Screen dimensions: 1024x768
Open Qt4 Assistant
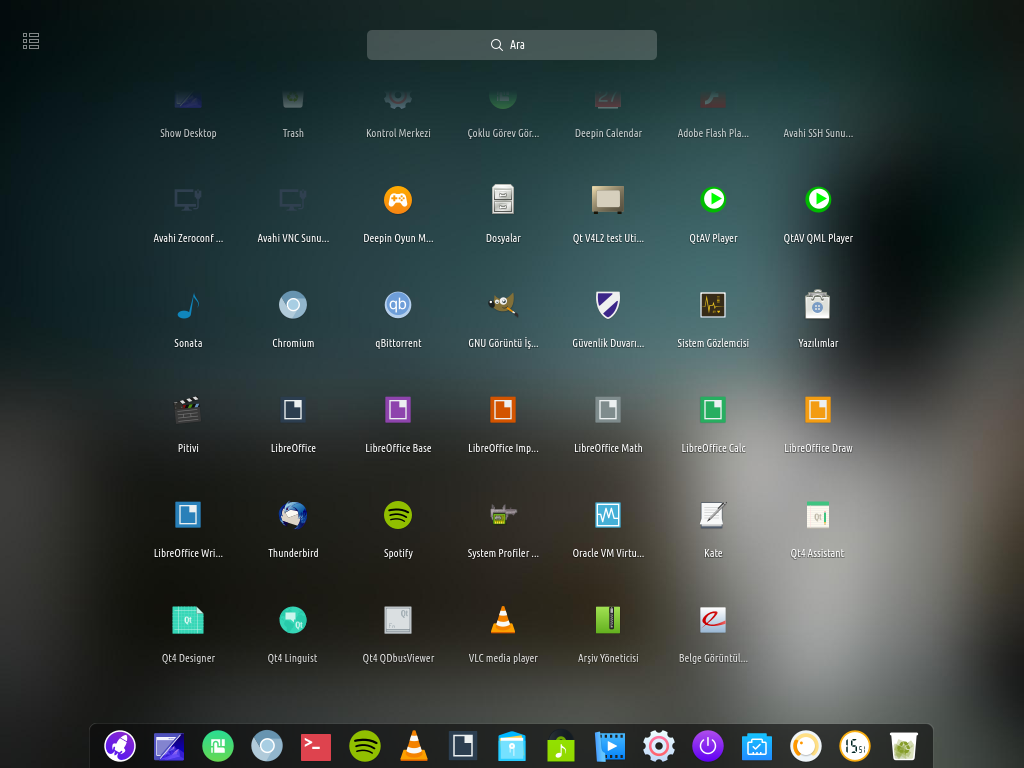pos(818,515)
